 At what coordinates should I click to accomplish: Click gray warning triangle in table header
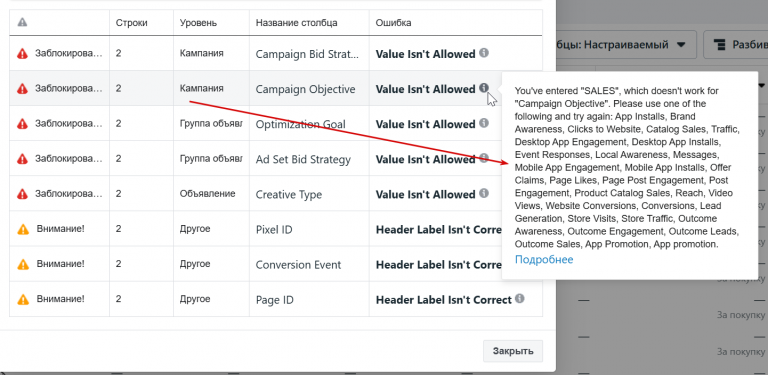pos(22,22)
